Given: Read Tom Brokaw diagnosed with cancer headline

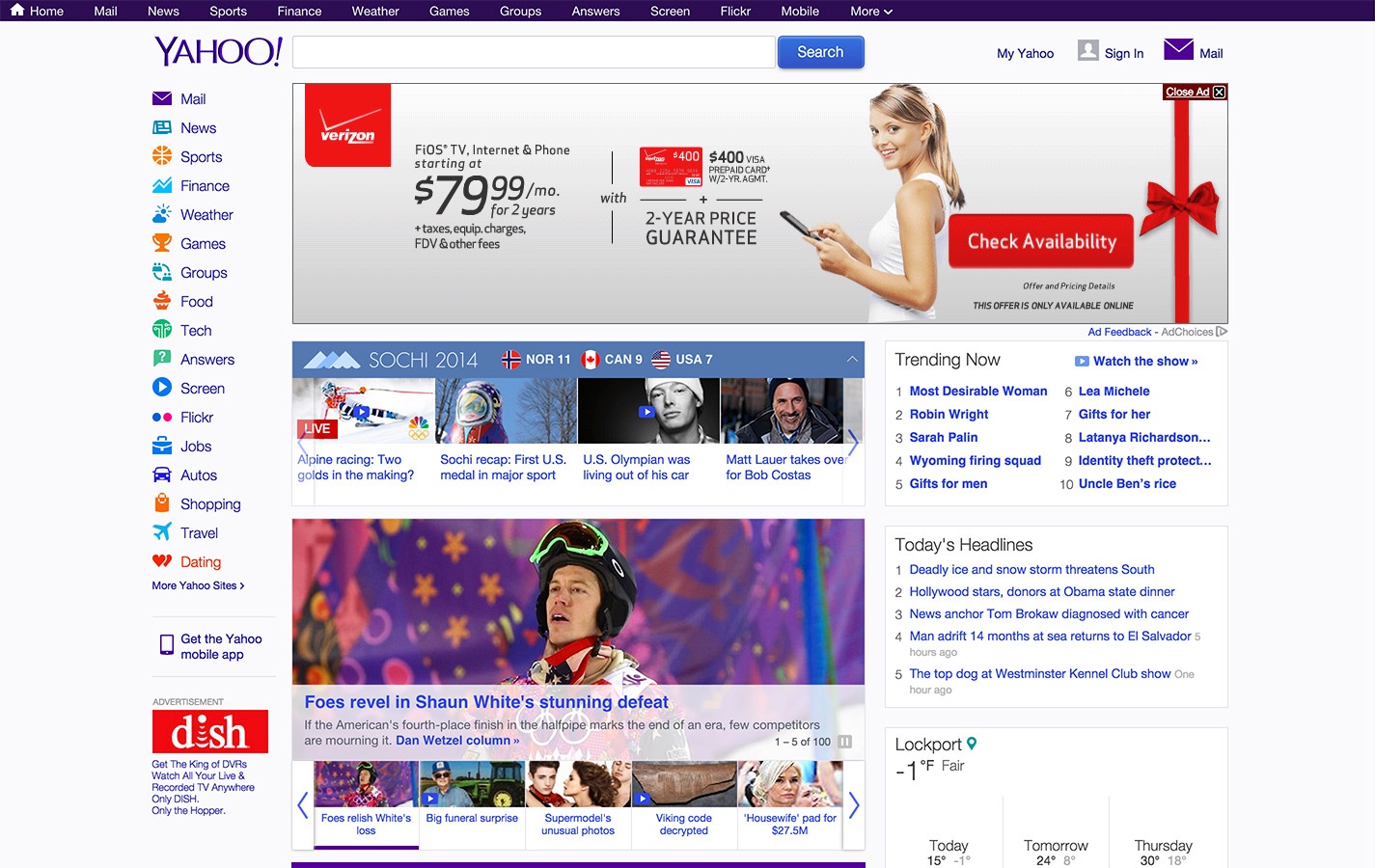Looking at the screenshot, I should [1049, 613].
